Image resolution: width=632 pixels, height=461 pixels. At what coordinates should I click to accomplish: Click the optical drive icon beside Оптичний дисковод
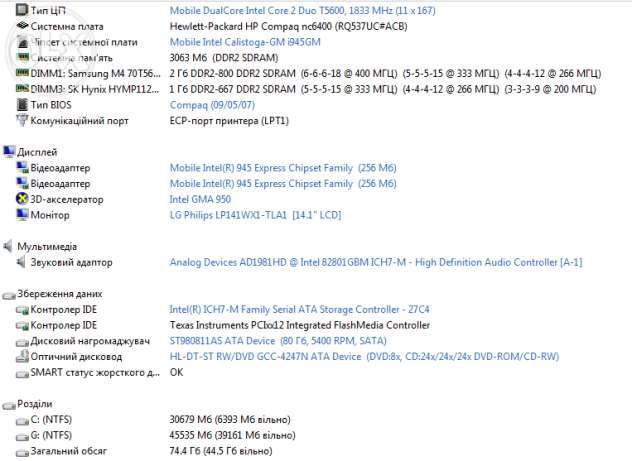point(22,356)
